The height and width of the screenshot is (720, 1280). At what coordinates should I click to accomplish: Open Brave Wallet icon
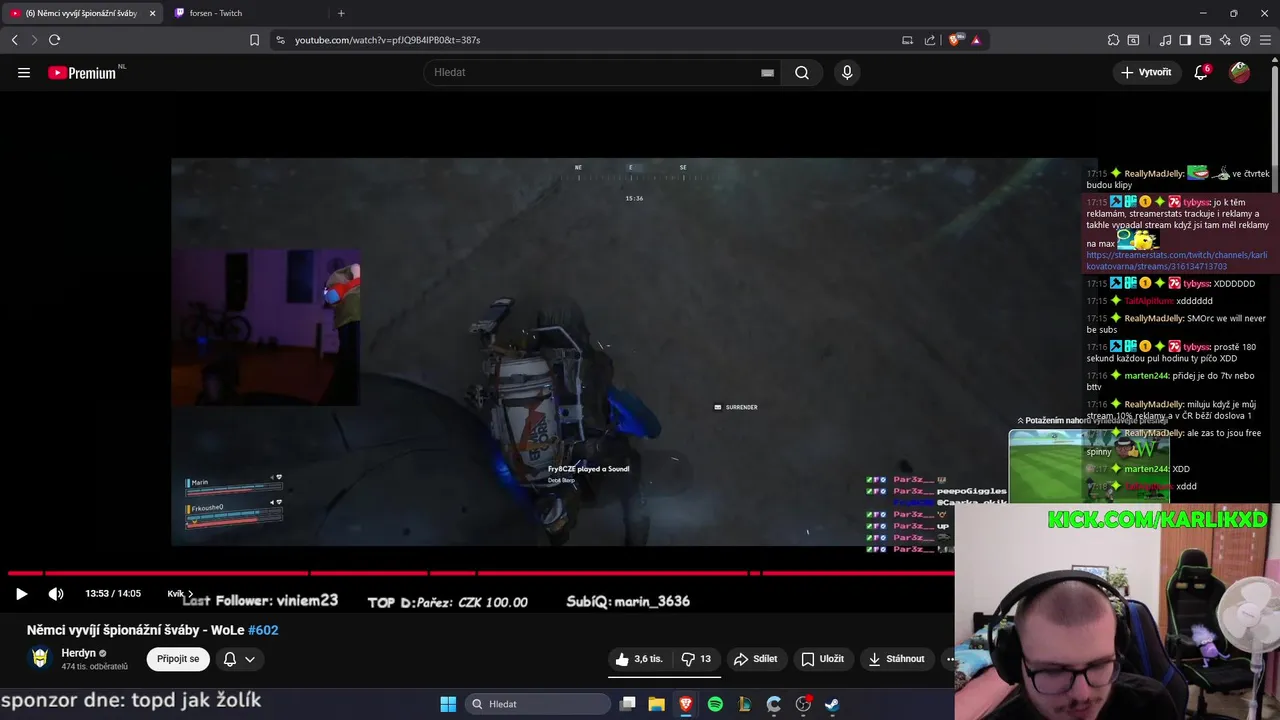click(x=1205, y=40)
